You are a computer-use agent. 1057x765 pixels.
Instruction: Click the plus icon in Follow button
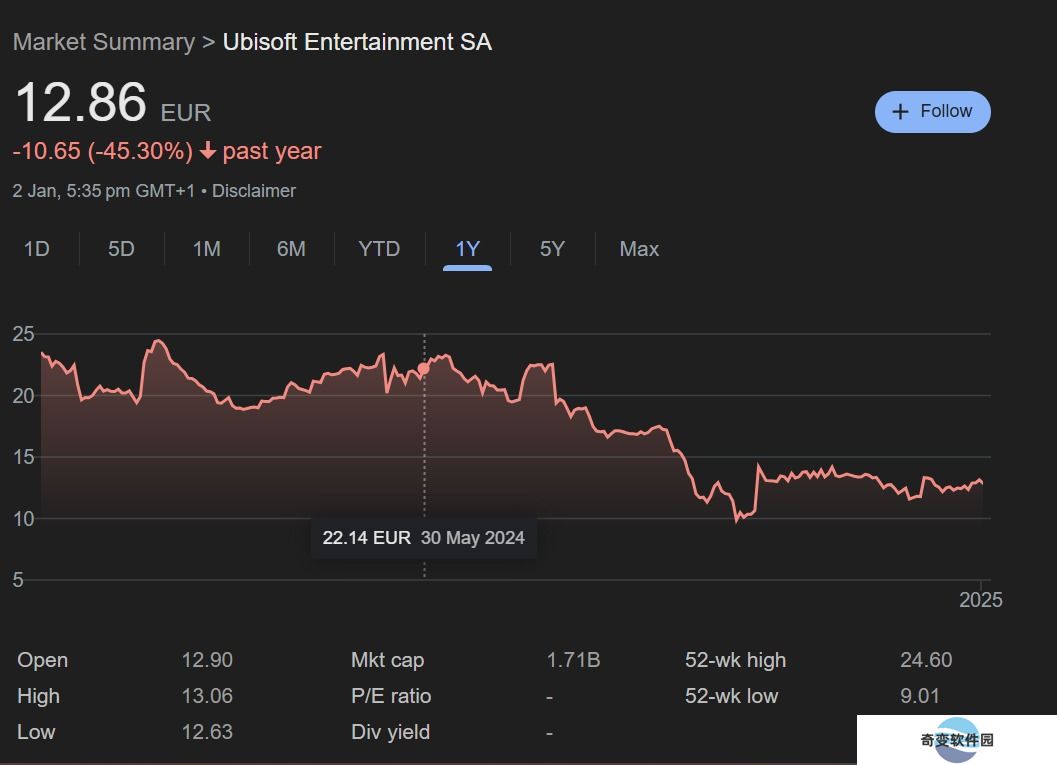click(x=900, y=112)
